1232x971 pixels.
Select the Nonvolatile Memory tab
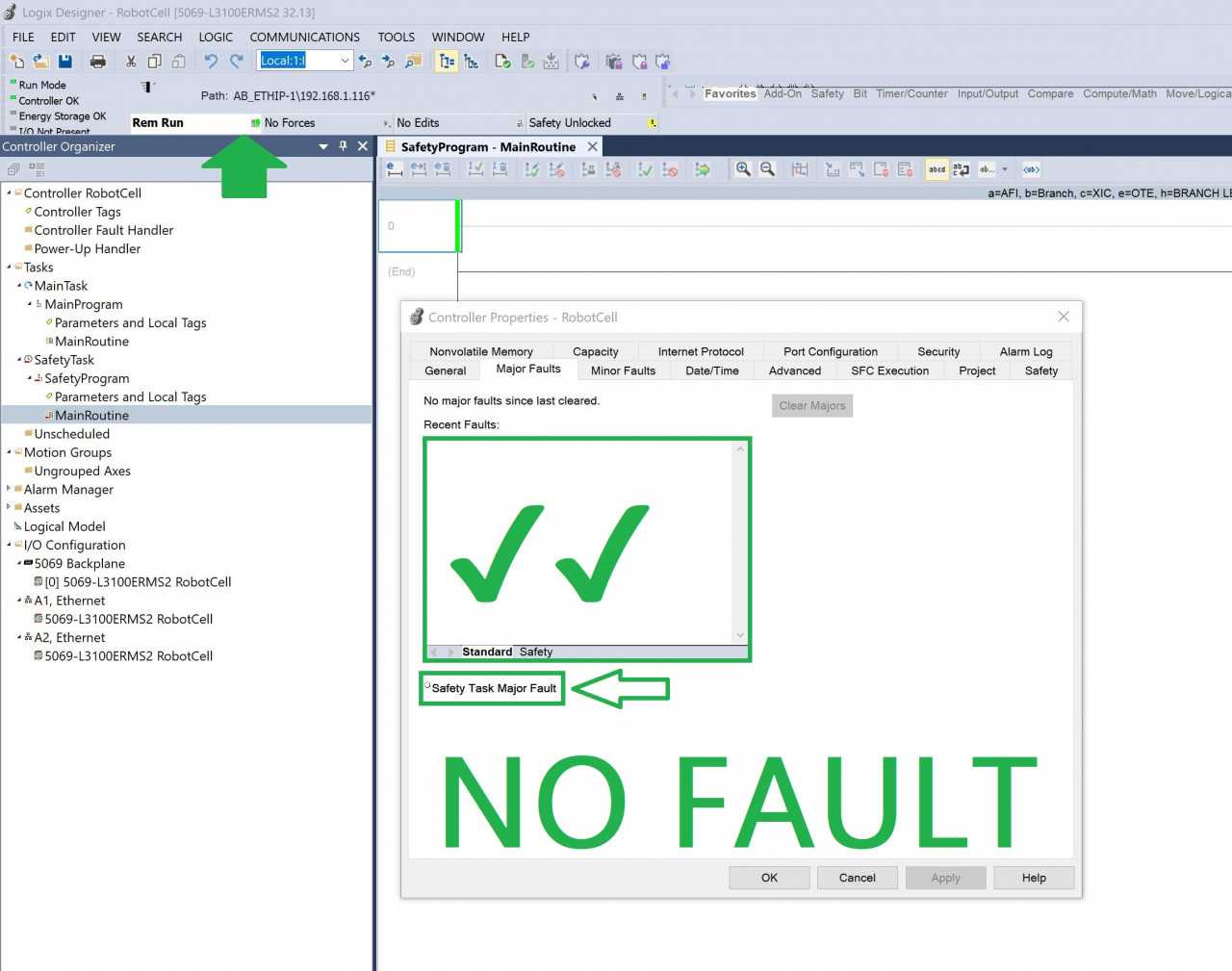481,352
